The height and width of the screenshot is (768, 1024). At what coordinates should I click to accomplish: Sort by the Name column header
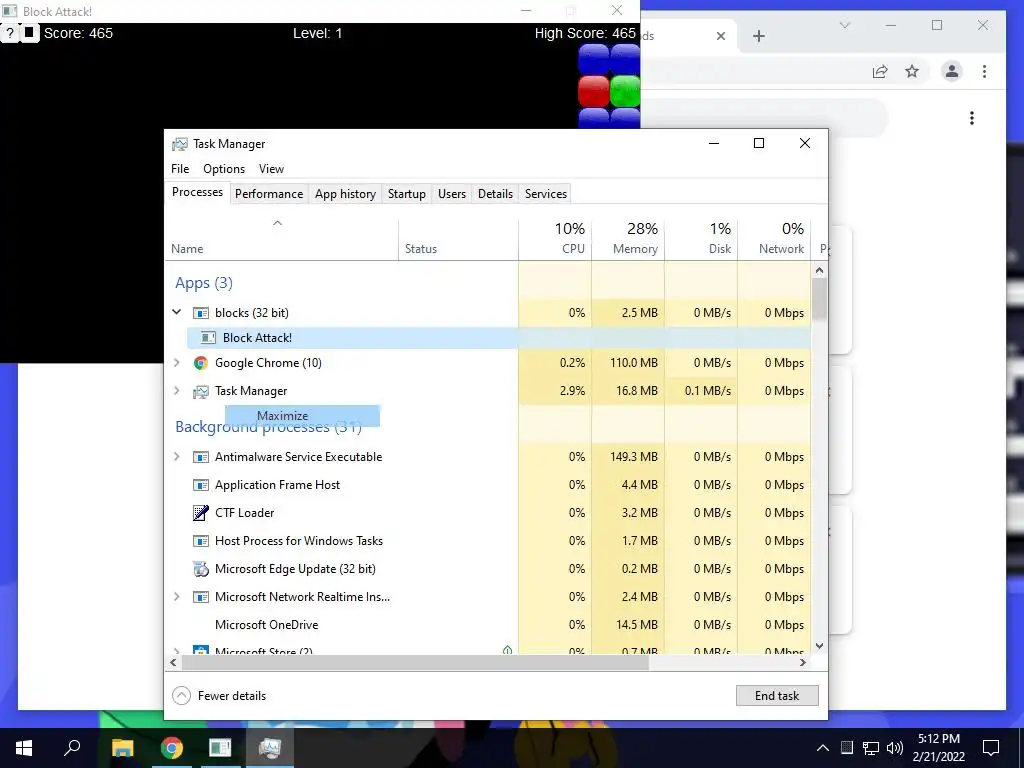281,238
